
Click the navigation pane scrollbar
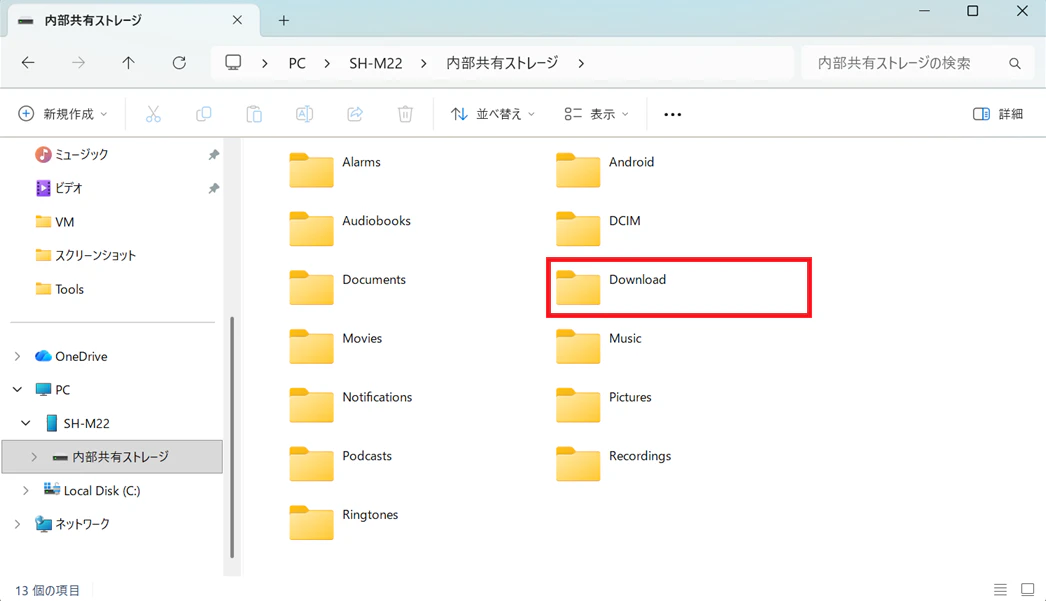(232, 437)
